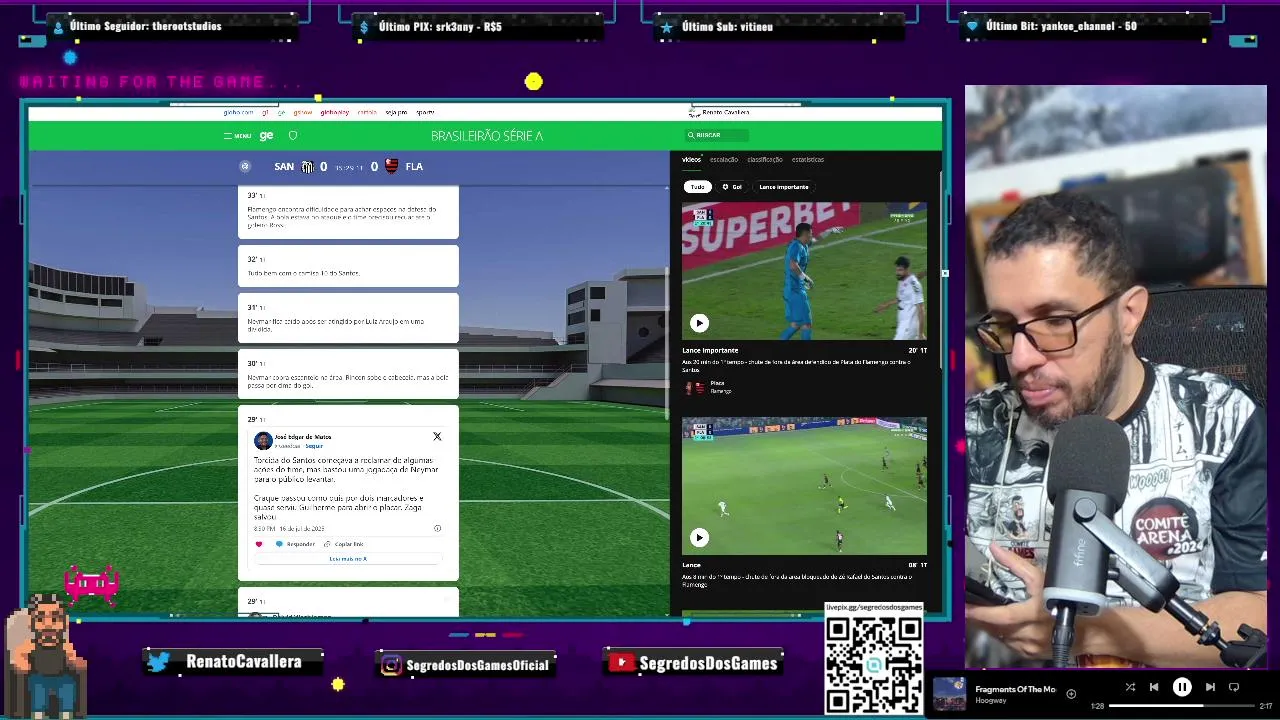Screen dimensions: 1280x720
Task: Click the BUSCAR search field
Action: click(x=716, y=135)
